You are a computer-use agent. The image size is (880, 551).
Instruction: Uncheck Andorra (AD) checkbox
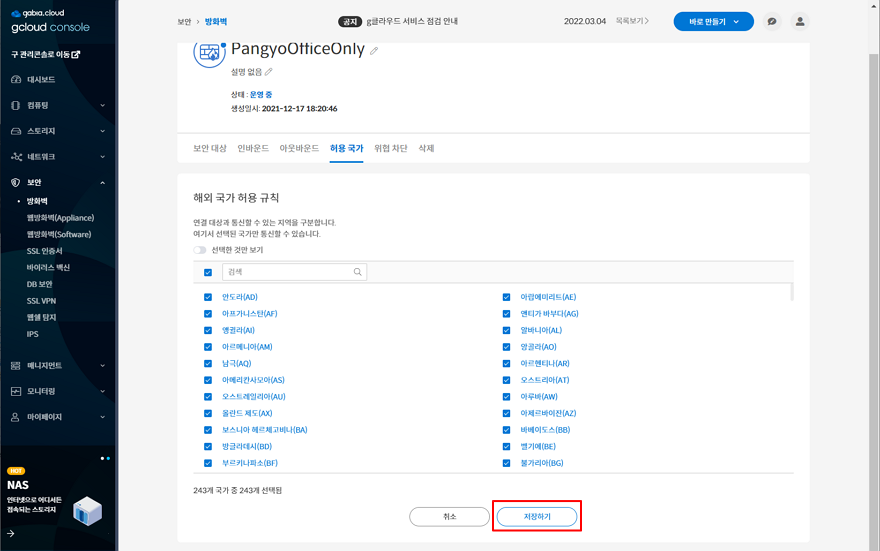pyautogui.click(x=208, y=297)
